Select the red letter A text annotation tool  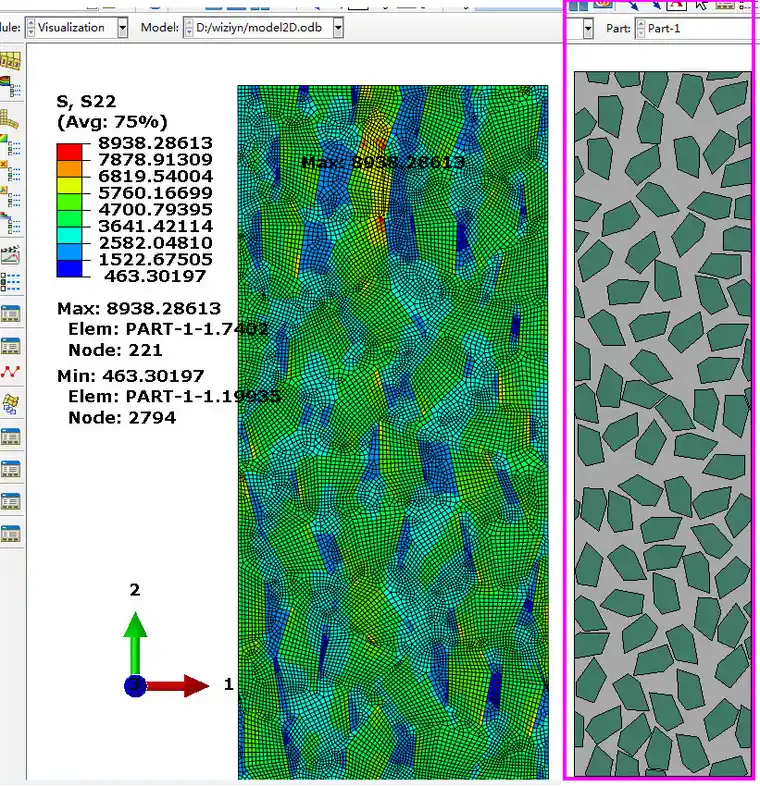(674, 4)
